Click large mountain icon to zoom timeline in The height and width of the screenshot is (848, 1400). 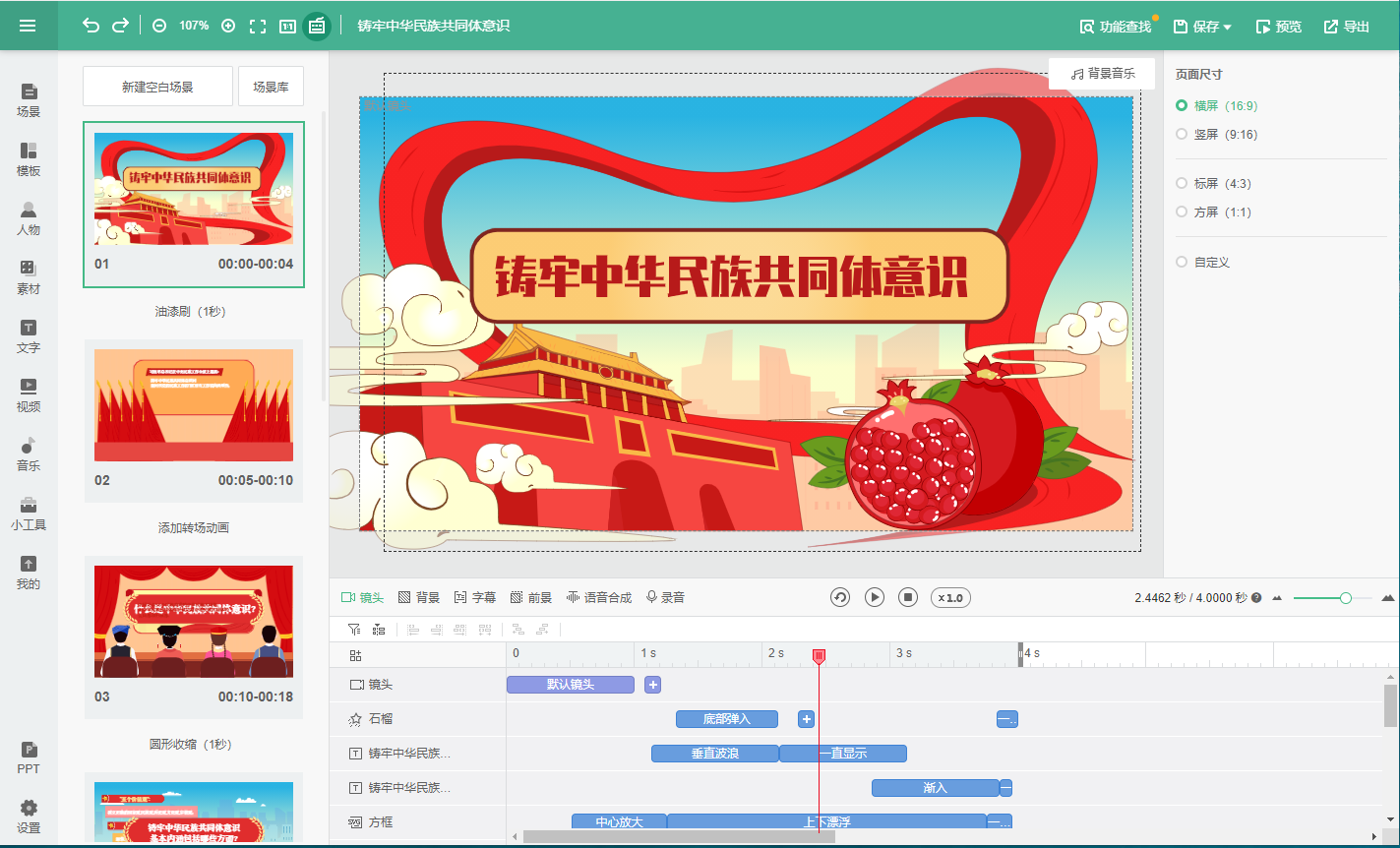tap(1389, 597)
